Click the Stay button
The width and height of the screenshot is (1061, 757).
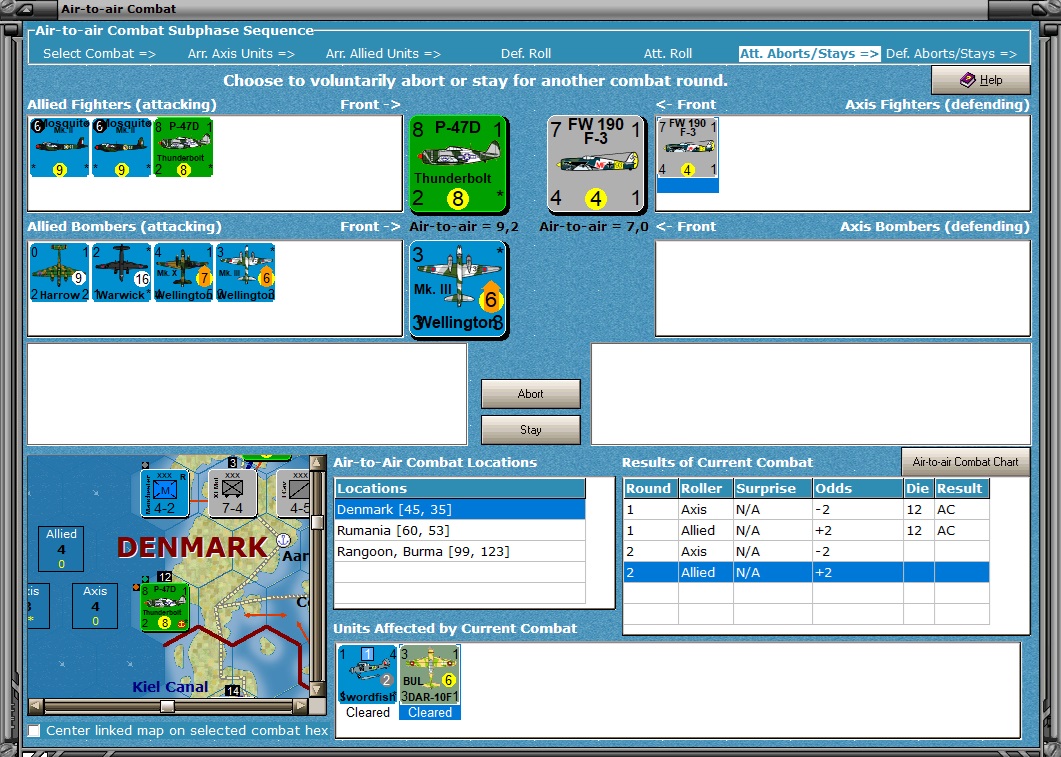(x=530, y=430)
